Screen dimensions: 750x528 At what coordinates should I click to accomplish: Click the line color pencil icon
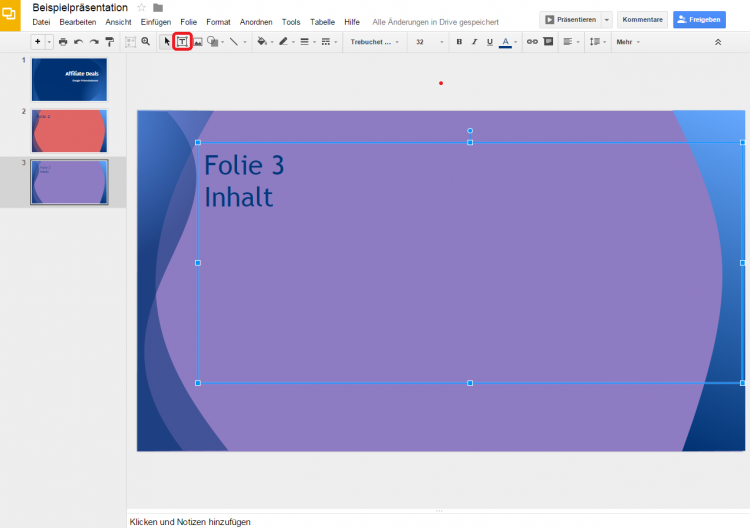tap(283, 42)
